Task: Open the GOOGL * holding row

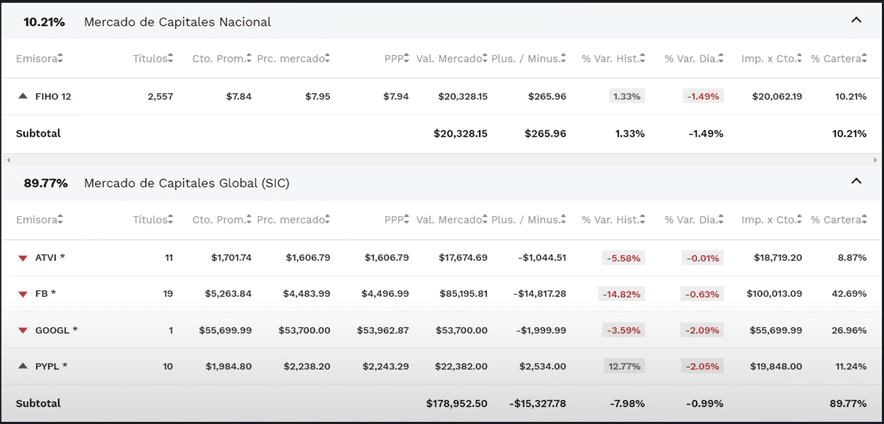Action: coord(56,330)
